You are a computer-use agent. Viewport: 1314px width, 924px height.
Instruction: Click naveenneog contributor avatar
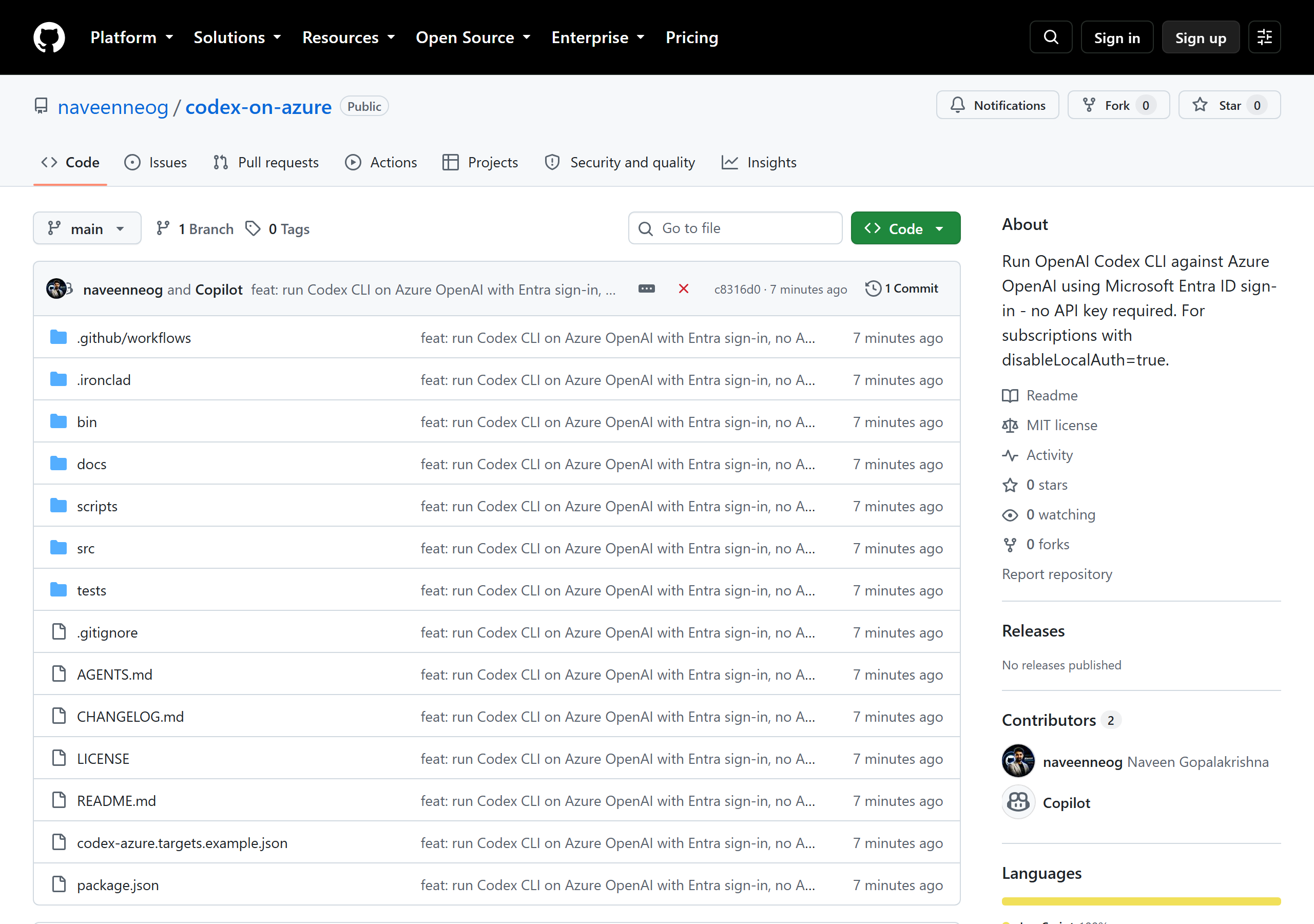click(x=1018, y=761)
